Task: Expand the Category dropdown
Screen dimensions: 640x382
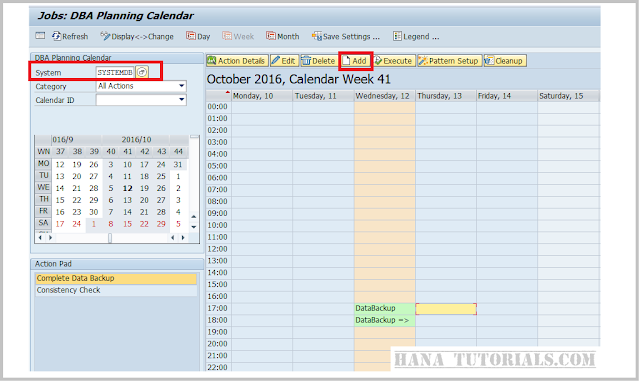Action: 182,86
